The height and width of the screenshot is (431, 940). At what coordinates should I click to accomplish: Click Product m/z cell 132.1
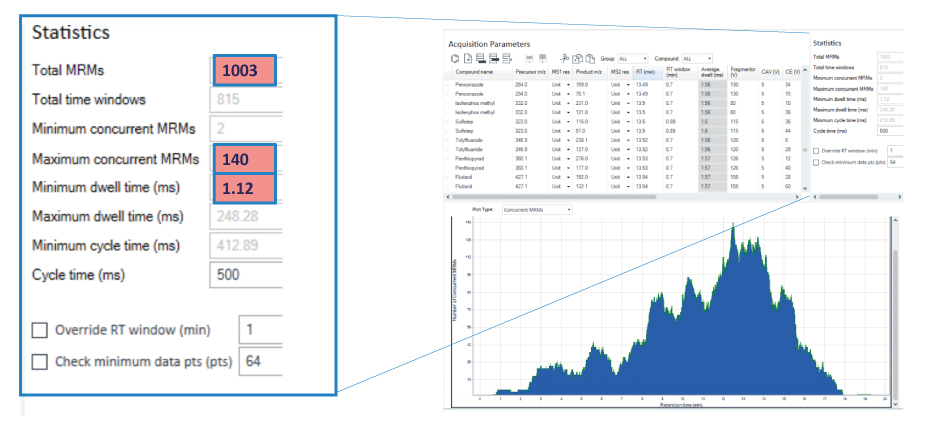pos(582,186)
